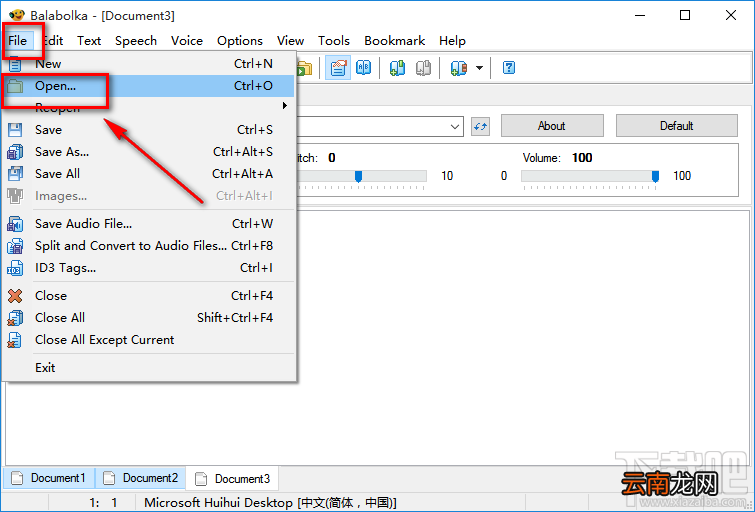Open the Voice menu
Viewport: 755px width, 512px height.
click(x=187, y=40)
